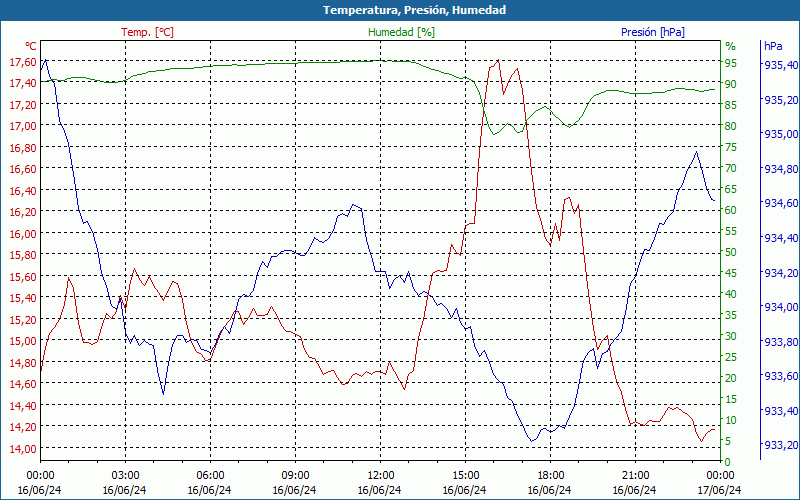Click the 03:00 time axis label
The width and height of the screenshot is (800, 500).
point(125,474)
